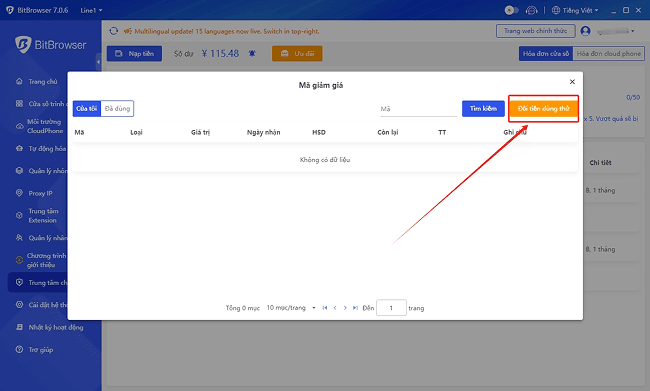Click the Tìm kiếm button

click(483, 109)
